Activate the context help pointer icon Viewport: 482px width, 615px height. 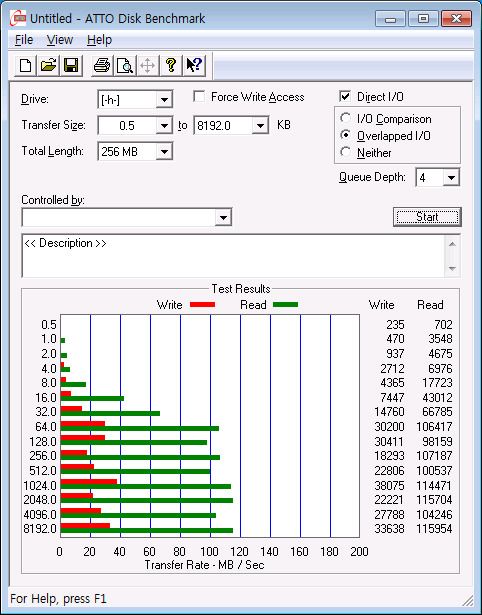click(194, 65)
